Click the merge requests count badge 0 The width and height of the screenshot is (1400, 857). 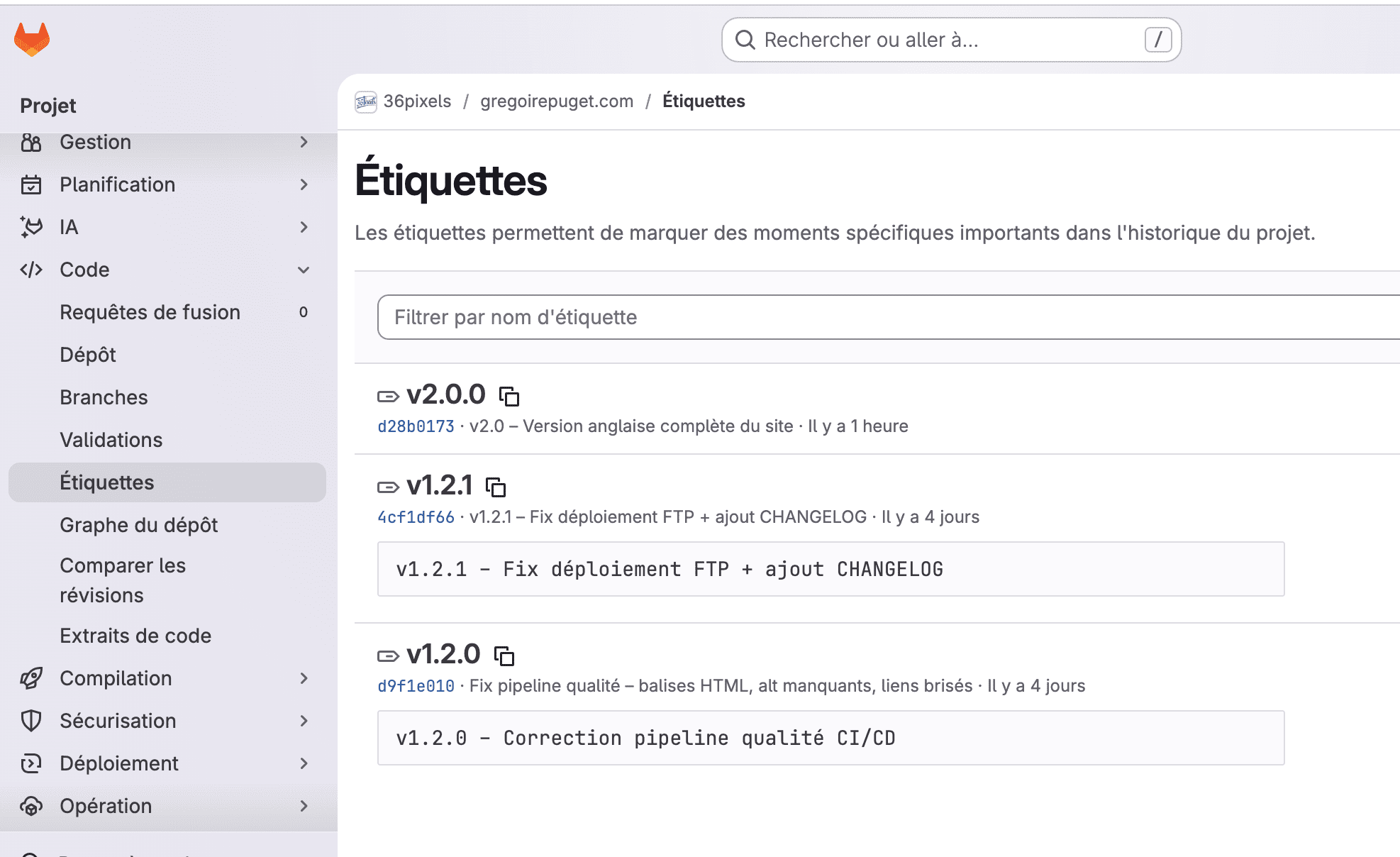[304, 312]
